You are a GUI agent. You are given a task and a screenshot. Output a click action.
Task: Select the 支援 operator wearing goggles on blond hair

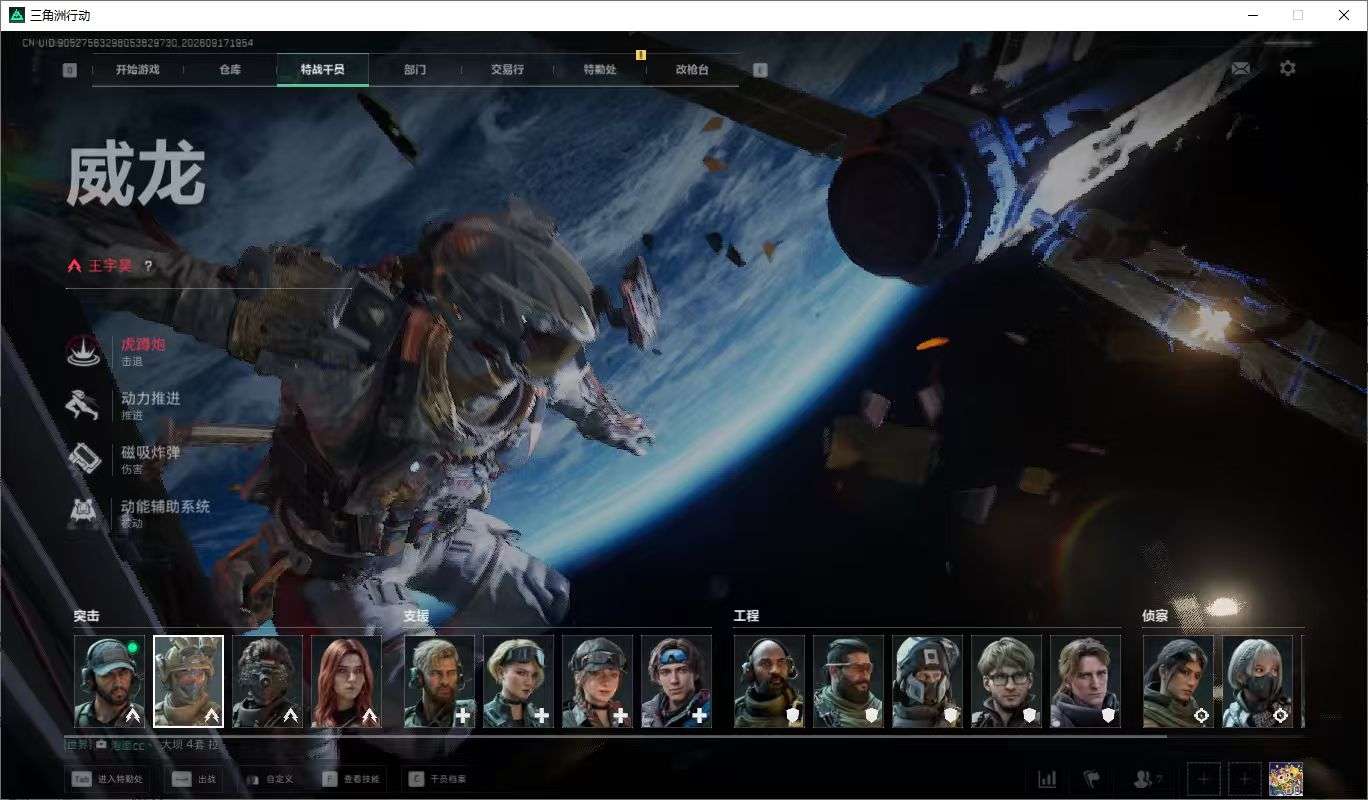[518, 681]
